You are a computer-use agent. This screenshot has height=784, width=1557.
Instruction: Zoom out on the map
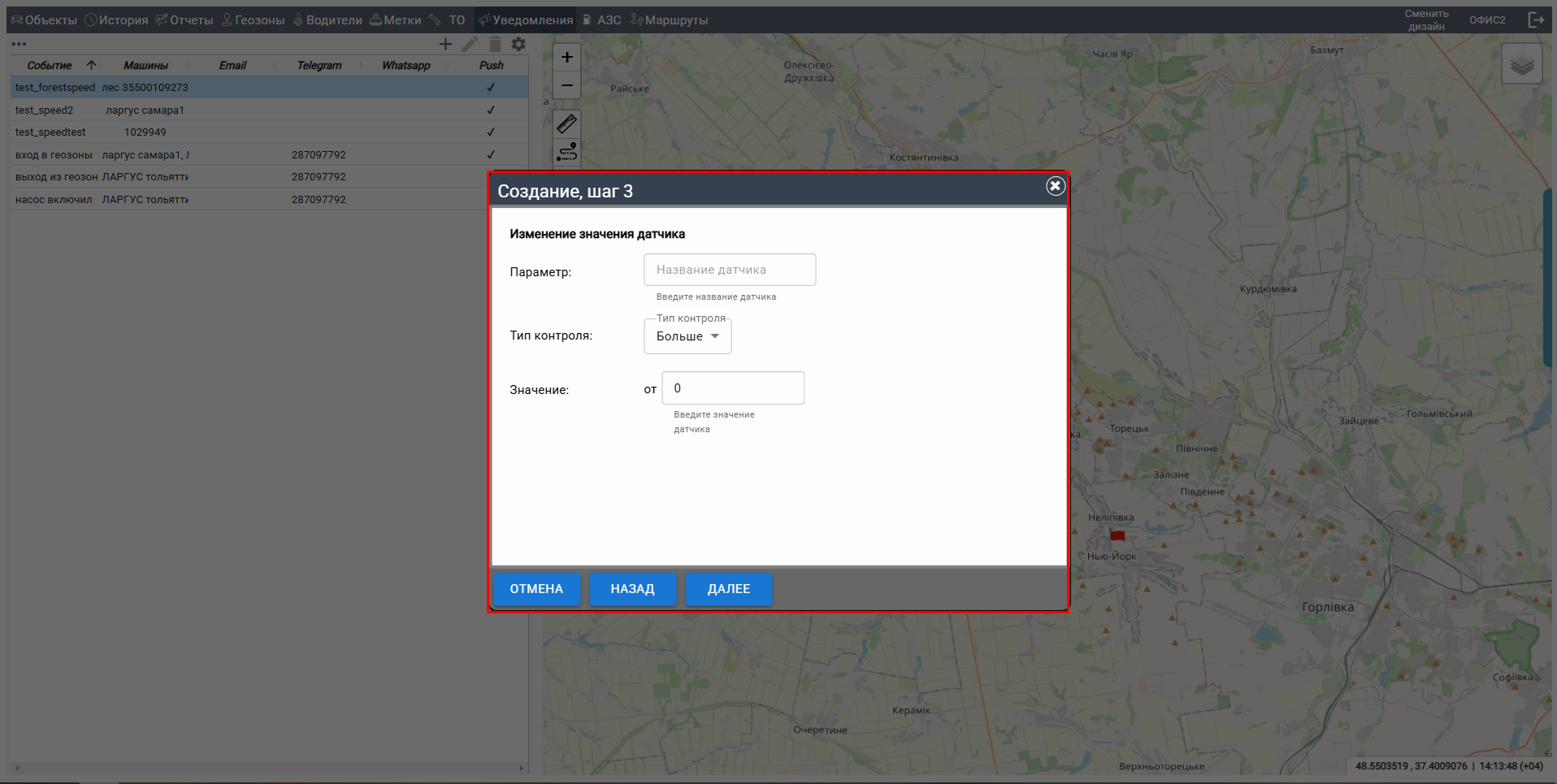coord(567,85)
